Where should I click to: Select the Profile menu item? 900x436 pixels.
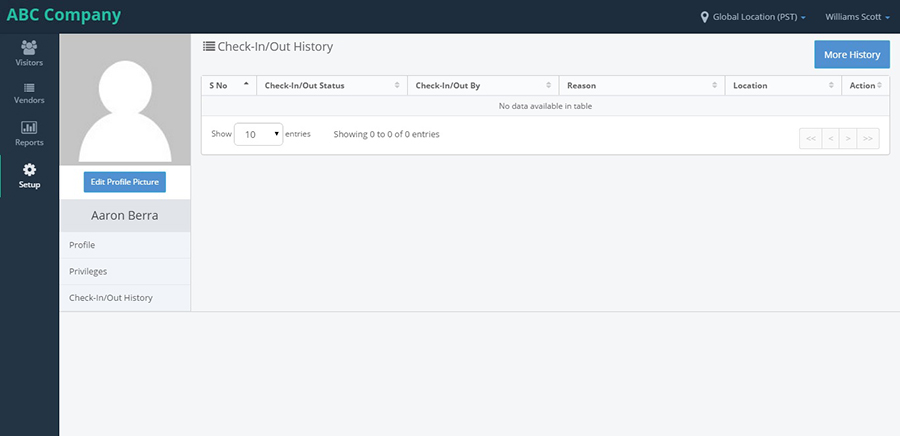coord(125,245)
